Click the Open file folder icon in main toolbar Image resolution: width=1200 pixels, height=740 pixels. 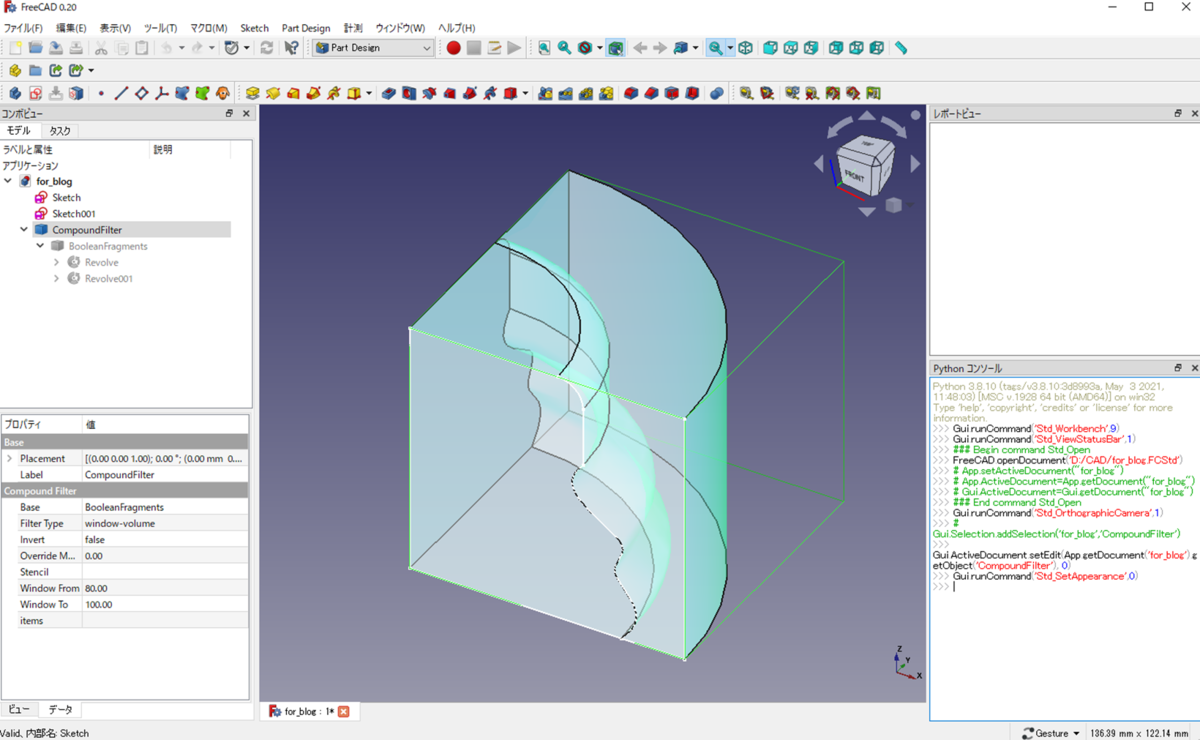[x=35, y=47]
